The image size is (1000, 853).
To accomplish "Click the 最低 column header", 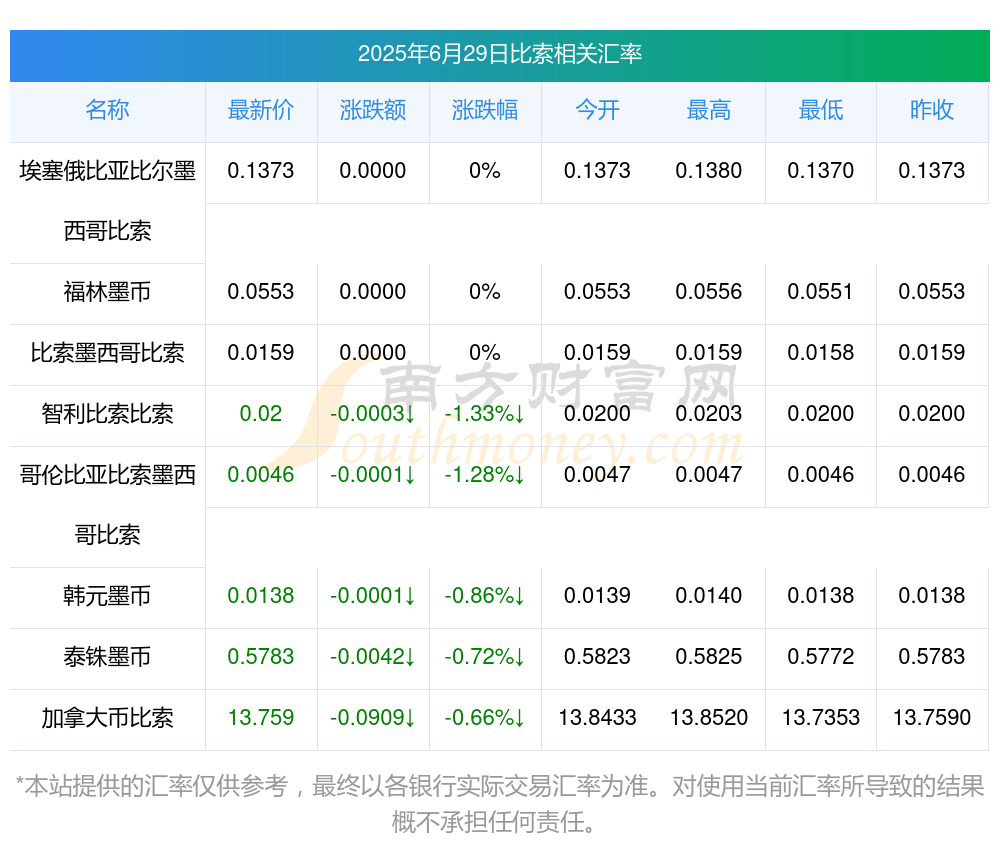I will [821, 110].
